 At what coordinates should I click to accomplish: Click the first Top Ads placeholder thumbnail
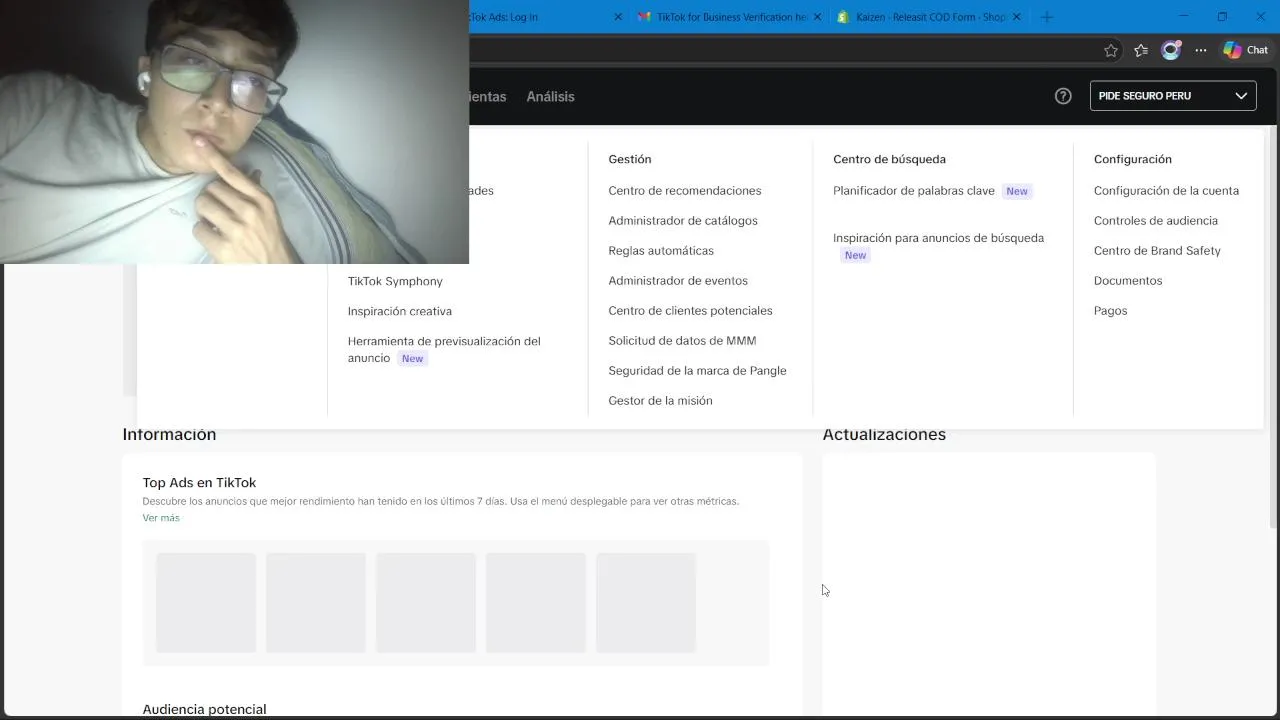(x=206, y=603)
